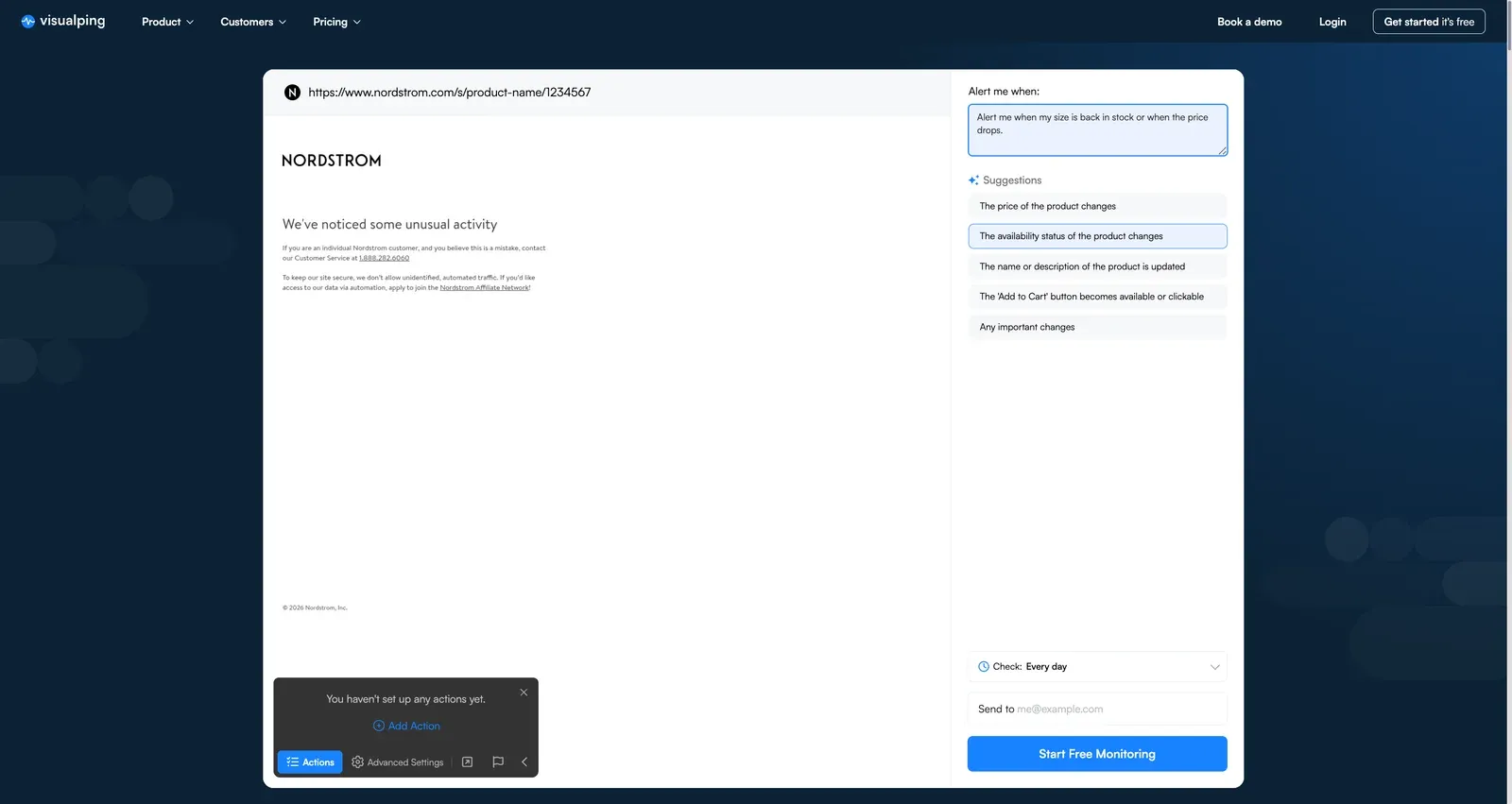Click Add Action plus icon
The image size is (1512, 804).
point(379,726)
